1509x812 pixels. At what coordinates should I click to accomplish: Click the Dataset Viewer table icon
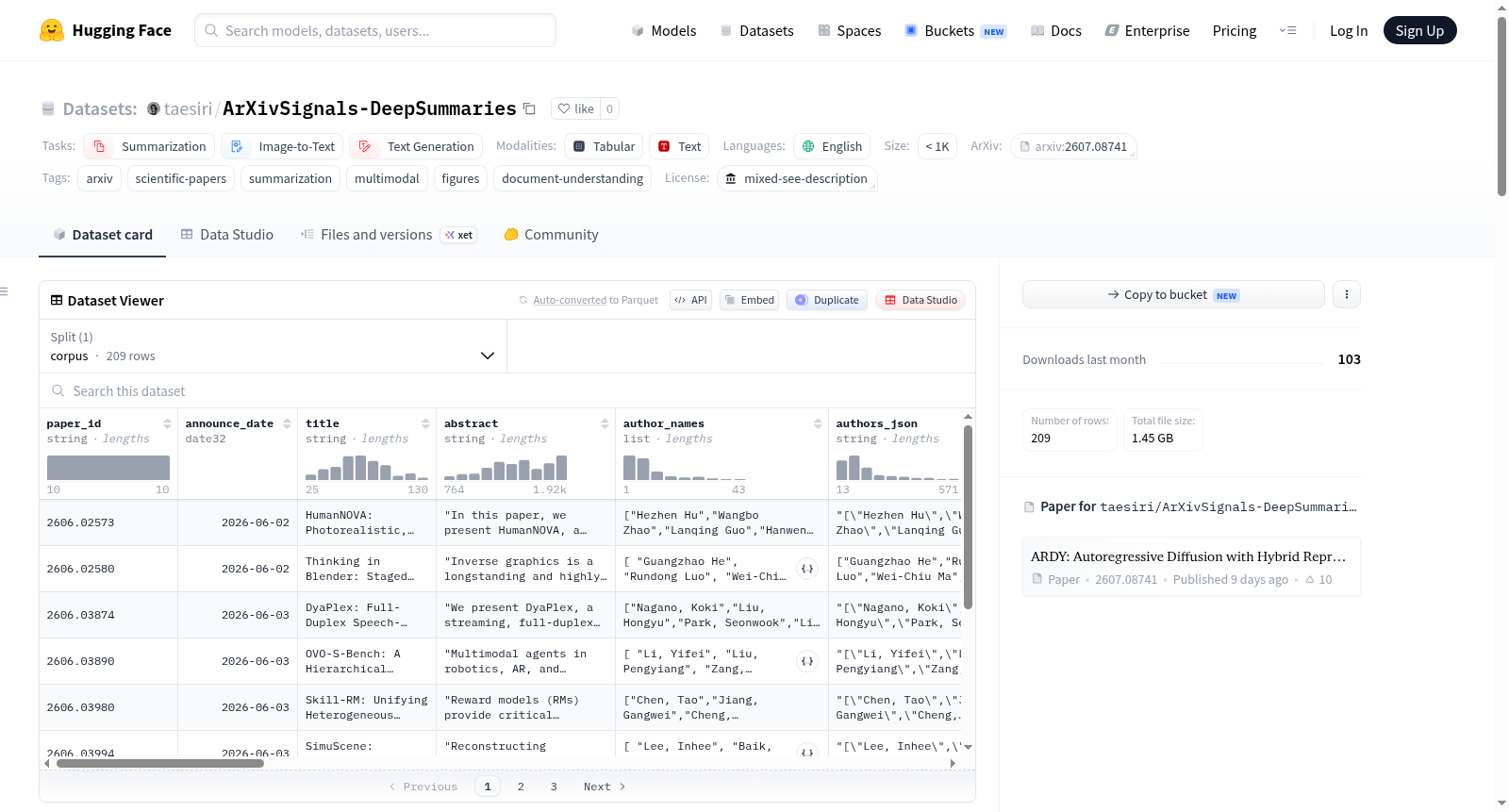coord(57,301)
